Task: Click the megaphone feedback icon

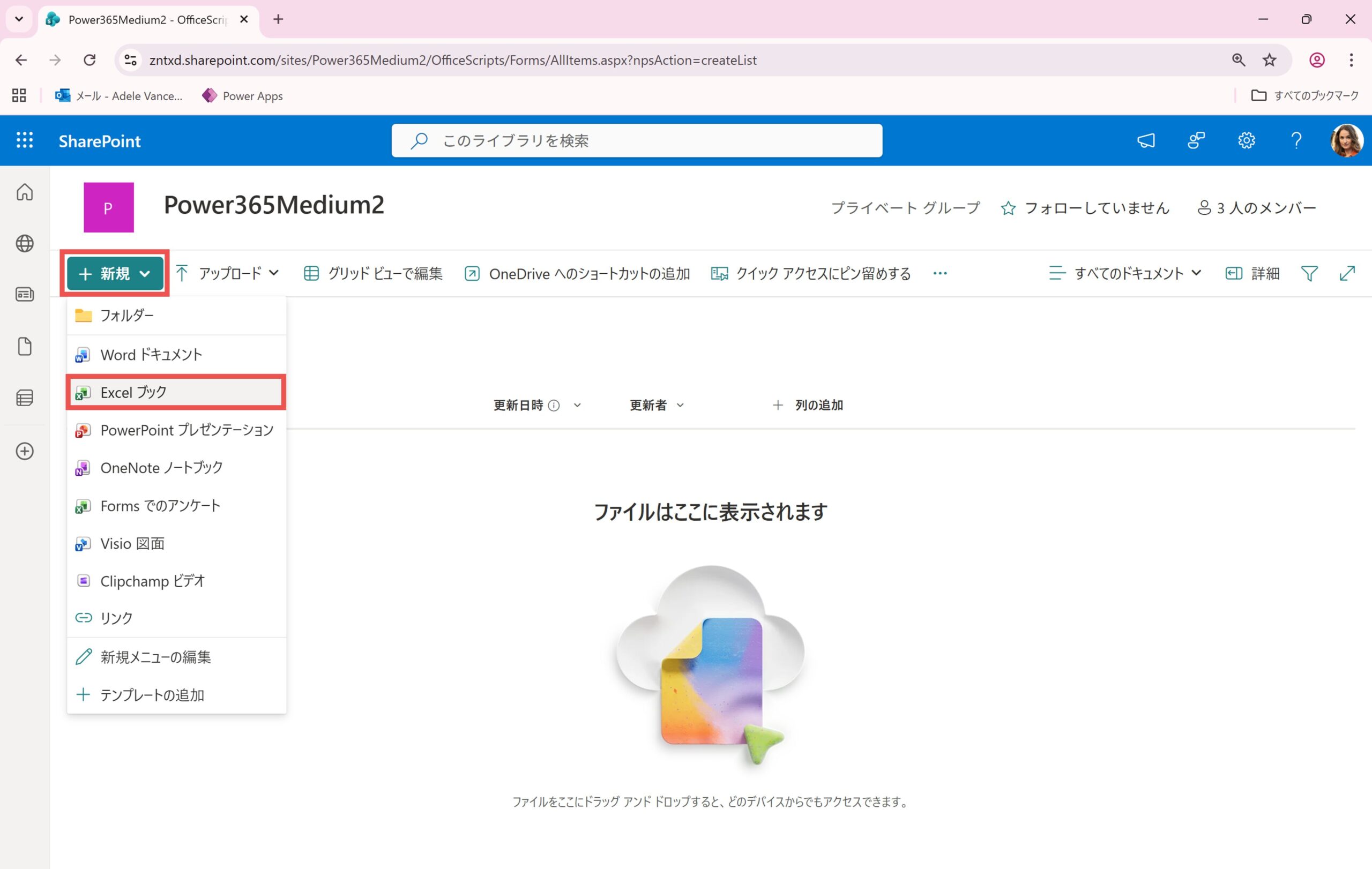Action: coord(1146,140)
